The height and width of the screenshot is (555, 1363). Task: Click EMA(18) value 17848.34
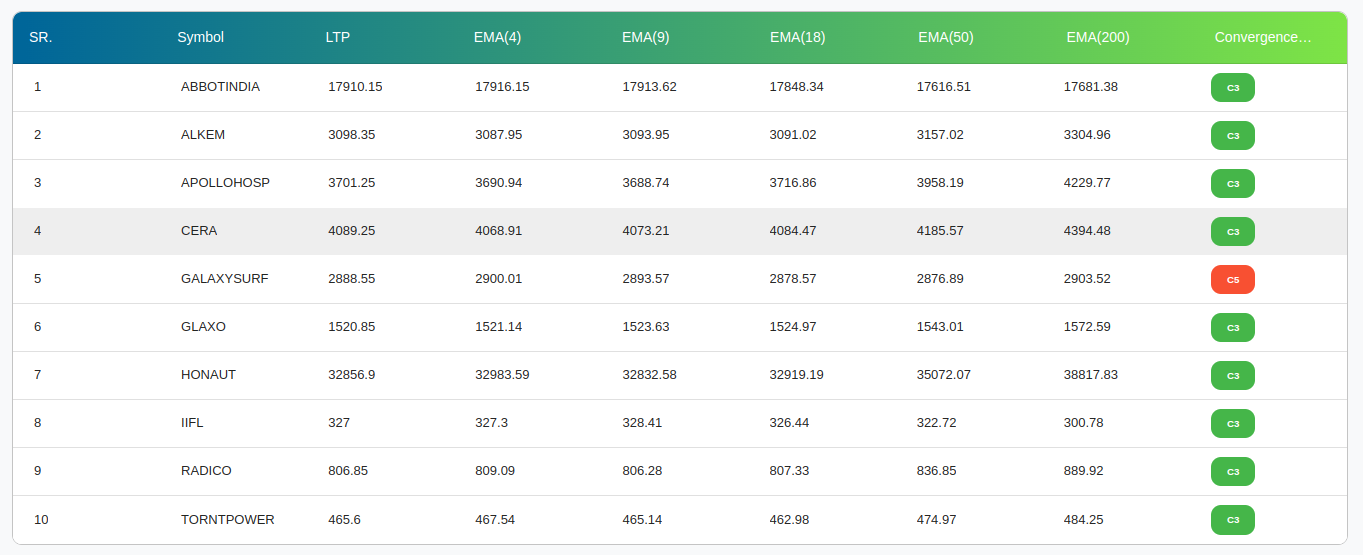[797, 87]
